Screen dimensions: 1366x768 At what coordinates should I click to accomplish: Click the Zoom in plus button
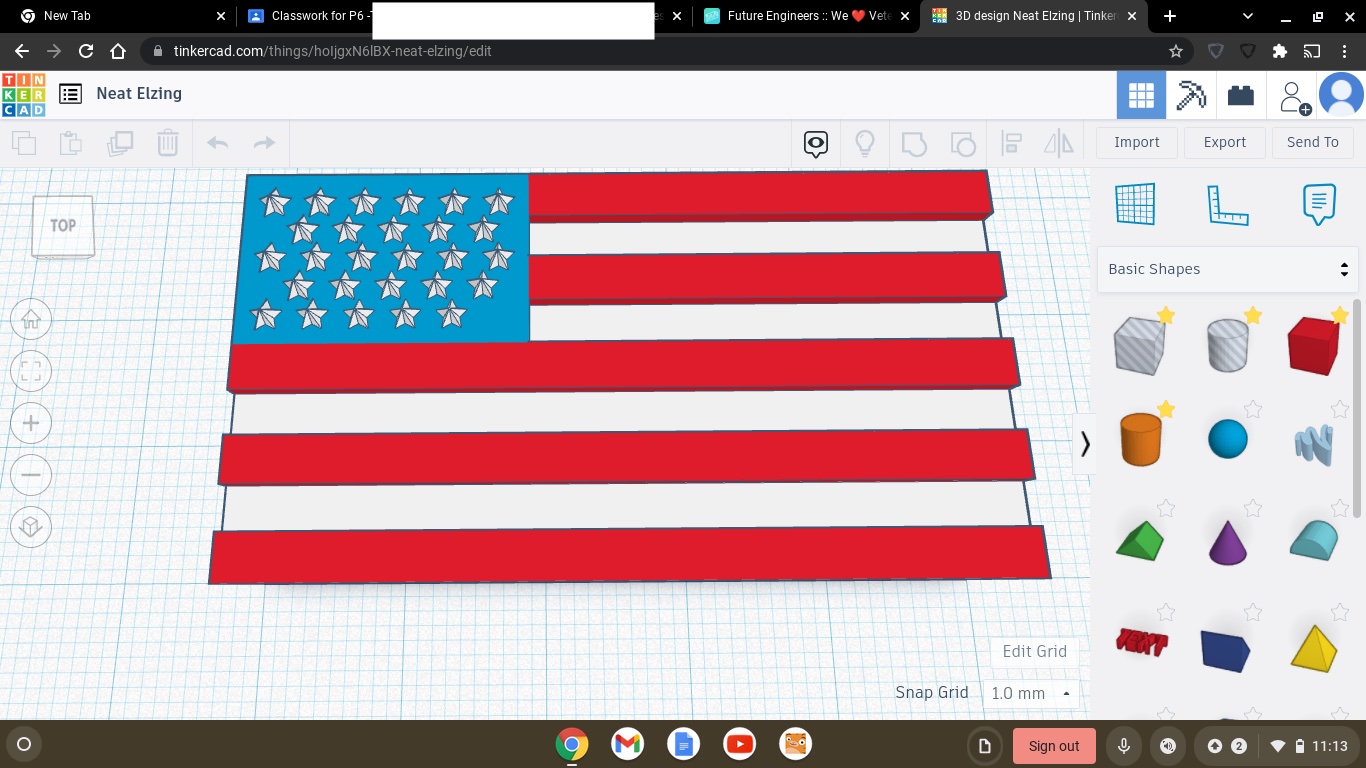tap(31, 424)
